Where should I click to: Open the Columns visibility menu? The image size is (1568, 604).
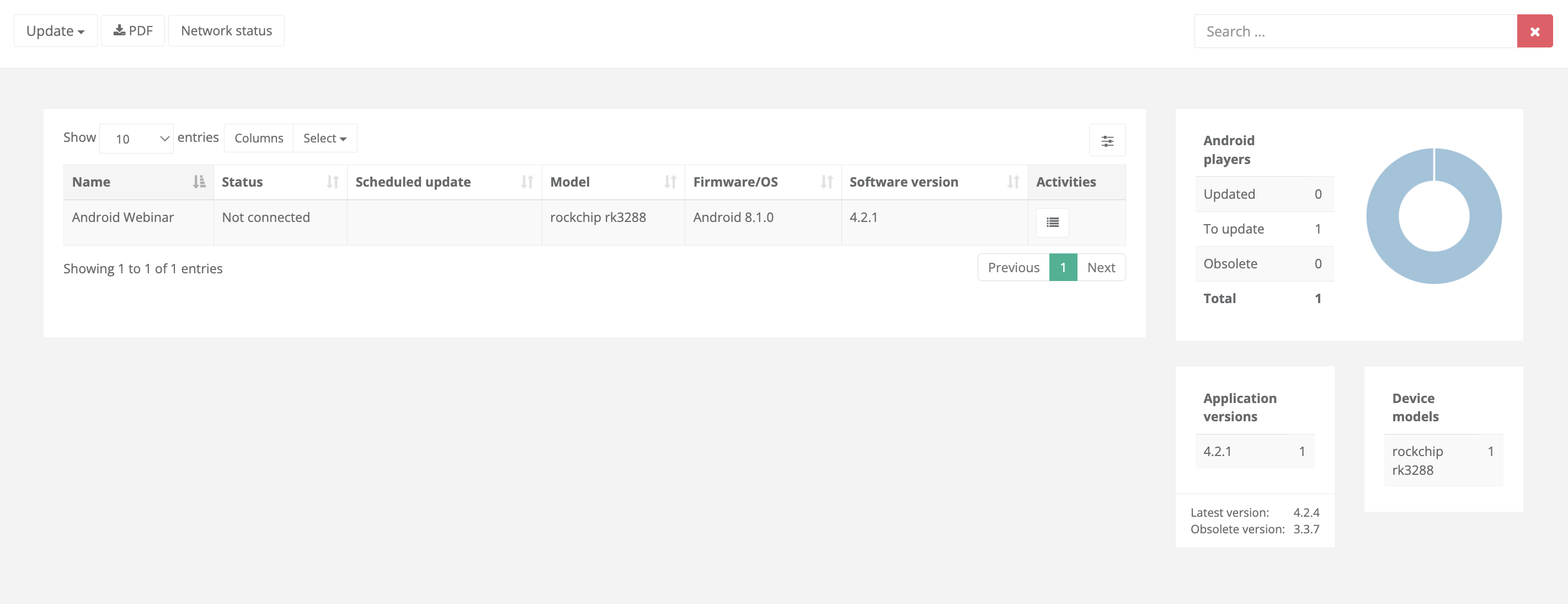259,138
